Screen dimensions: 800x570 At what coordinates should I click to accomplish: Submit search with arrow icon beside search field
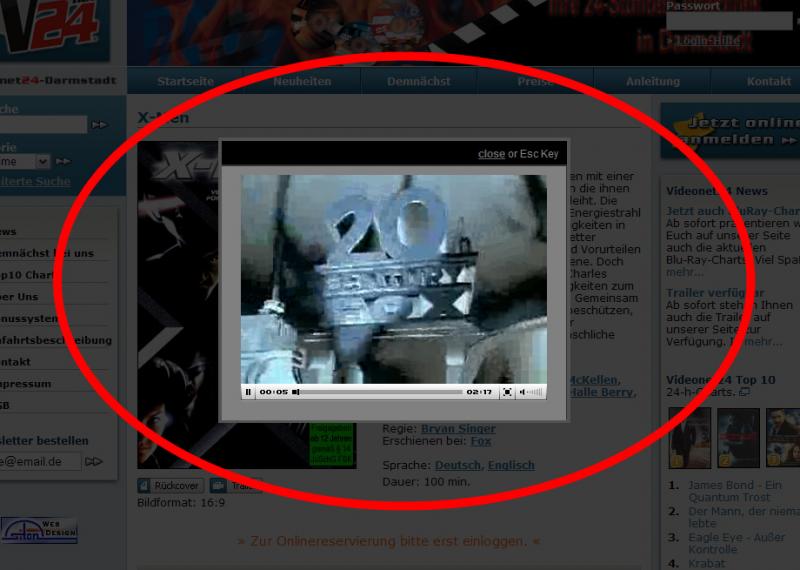point(99,125)
